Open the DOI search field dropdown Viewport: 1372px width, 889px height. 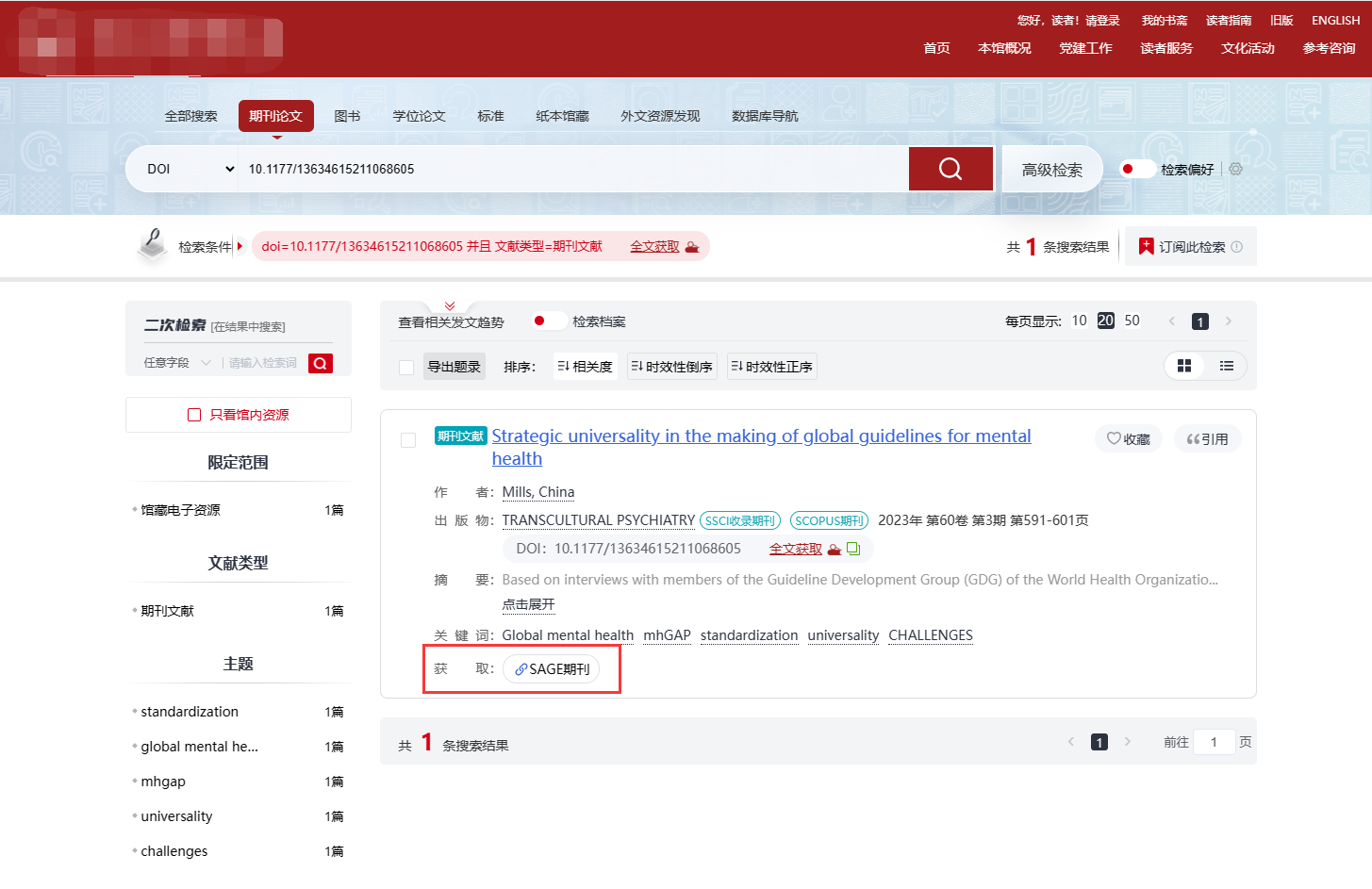190,169
